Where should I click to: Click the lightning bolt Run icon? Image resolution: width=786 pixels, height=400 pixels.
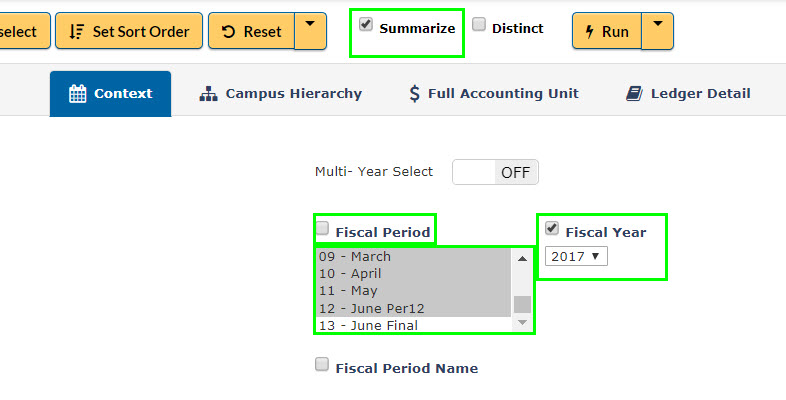coord(590,32)
